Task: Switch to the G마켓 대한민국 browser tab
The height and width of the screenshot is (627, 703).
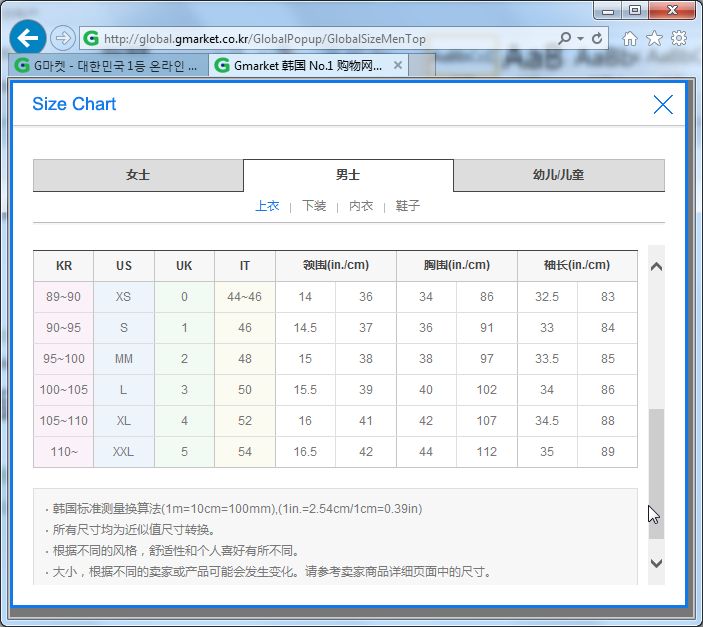Action: click(x=108, y=65)
